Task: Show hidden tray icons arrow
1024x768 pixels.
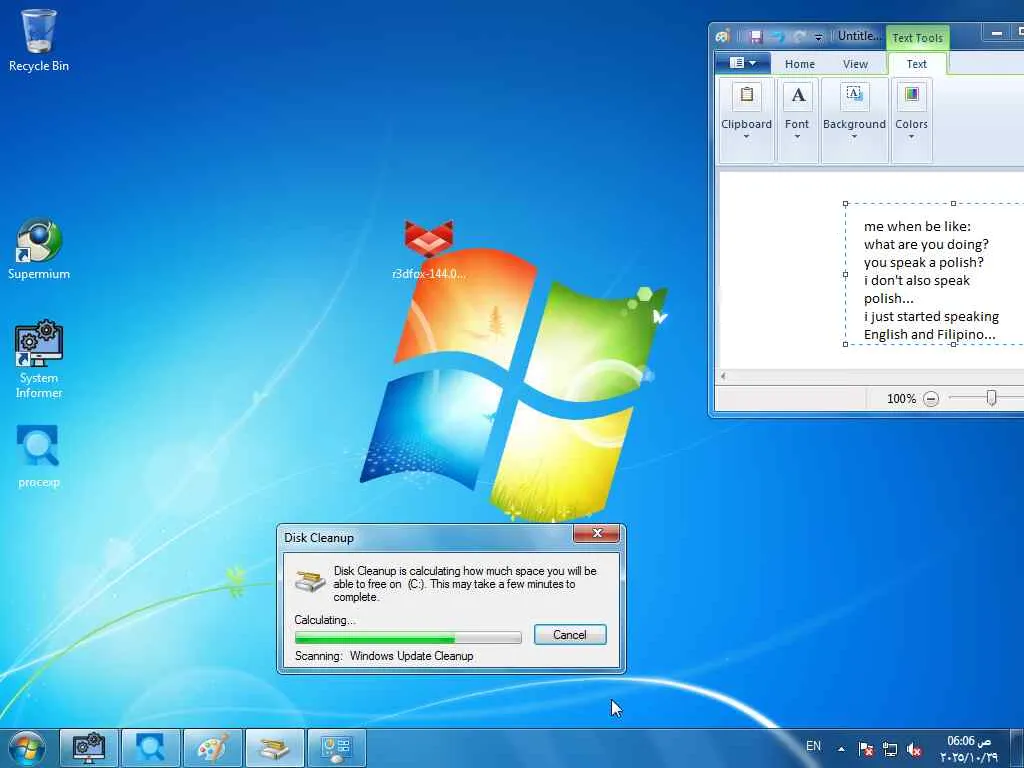Action: 841,749
